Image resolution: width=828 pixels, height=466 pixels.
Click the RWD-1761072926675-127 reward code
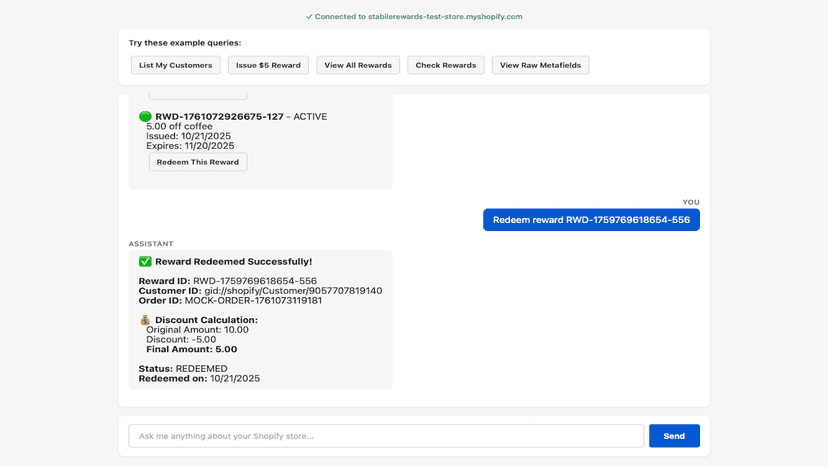click(219, 116)
